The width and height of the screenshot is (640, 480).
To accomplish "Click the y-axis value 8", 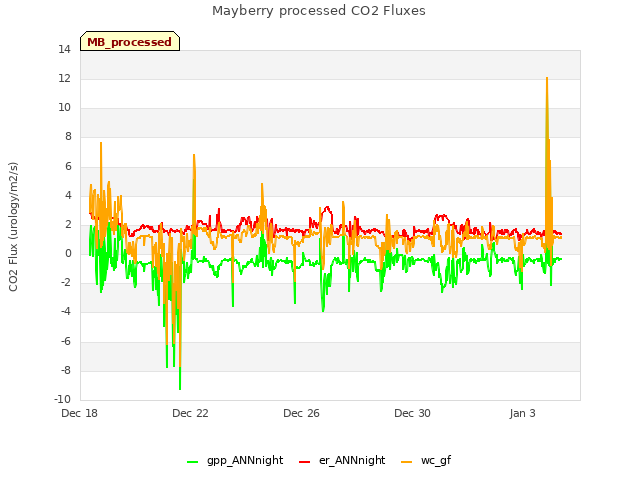I will point(68,137).
